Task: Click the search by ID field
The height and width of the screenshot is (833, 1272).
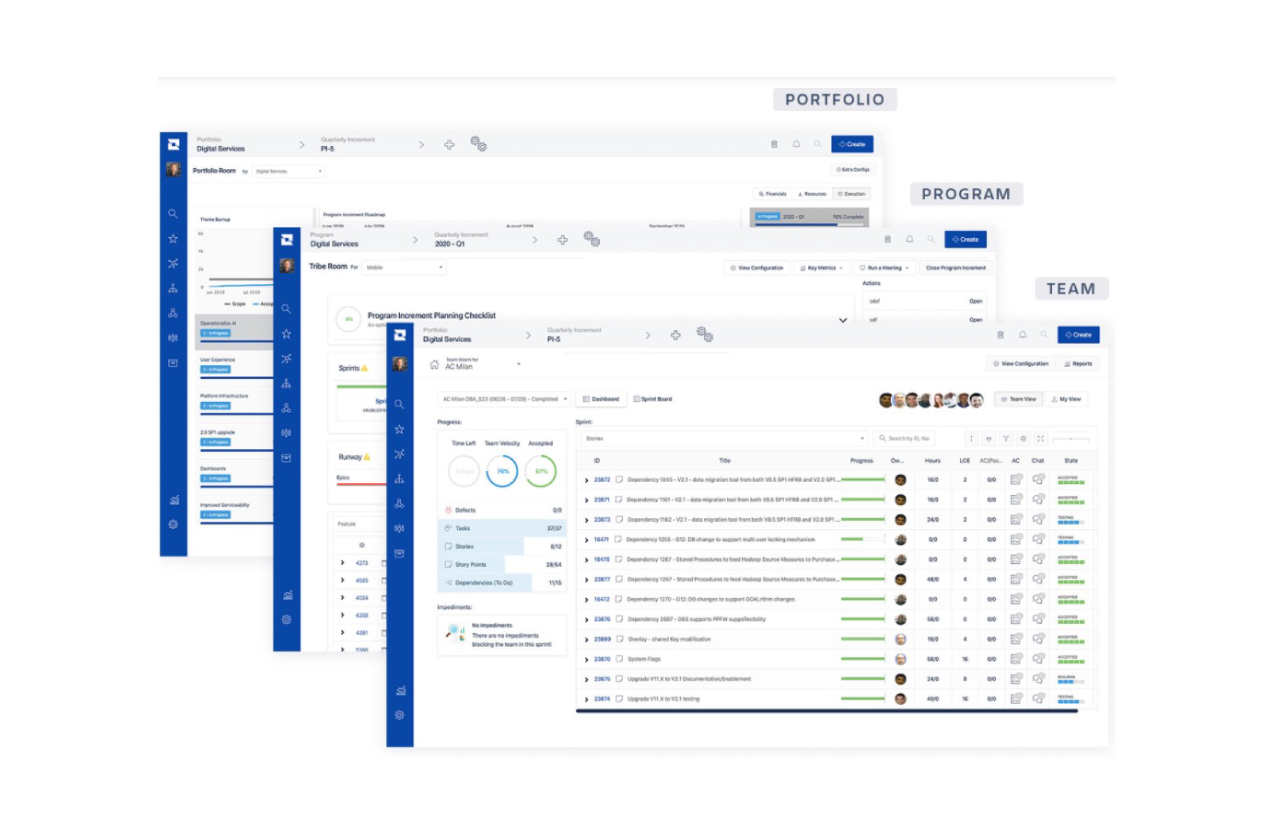Action: 905,438
